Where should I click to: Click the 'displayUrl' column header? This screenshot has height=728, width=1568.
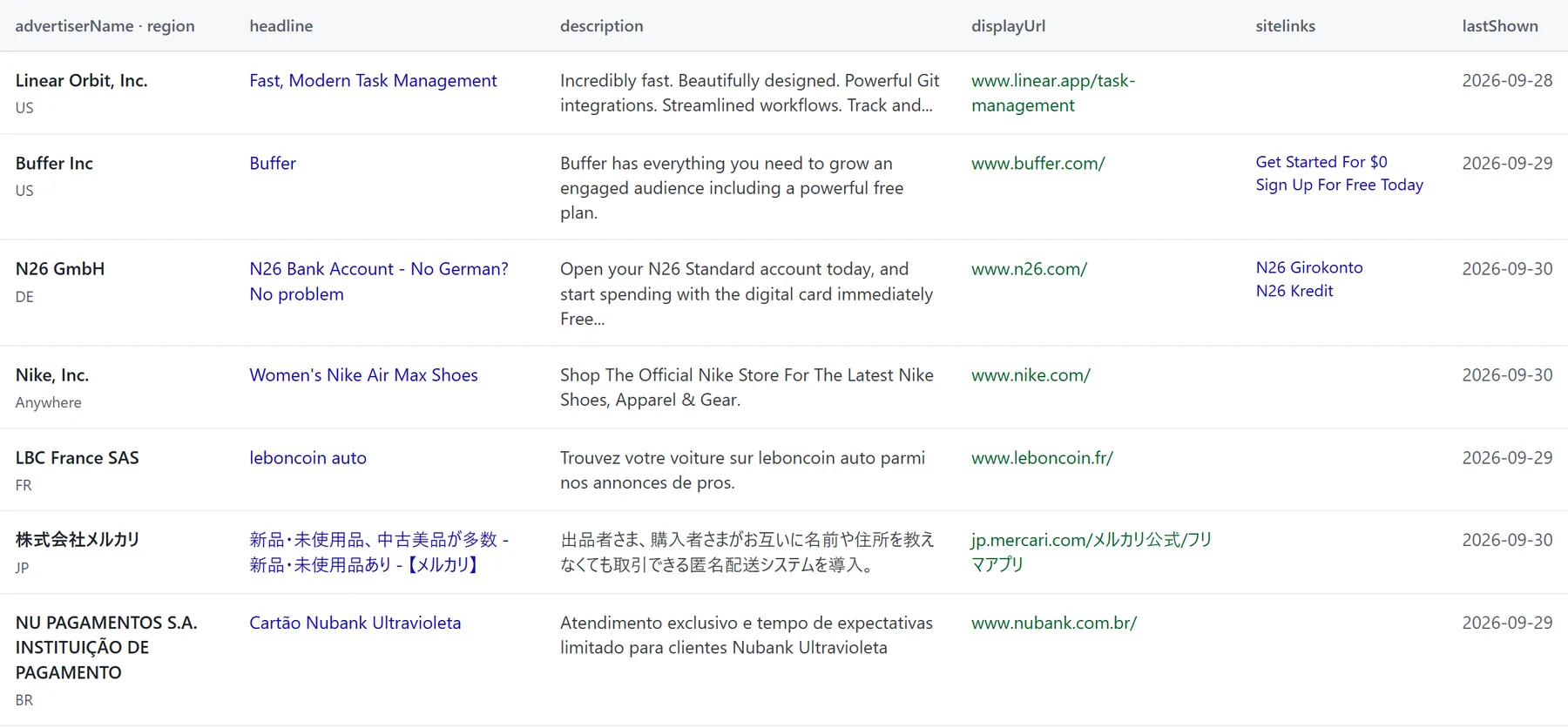(1008, 26)
